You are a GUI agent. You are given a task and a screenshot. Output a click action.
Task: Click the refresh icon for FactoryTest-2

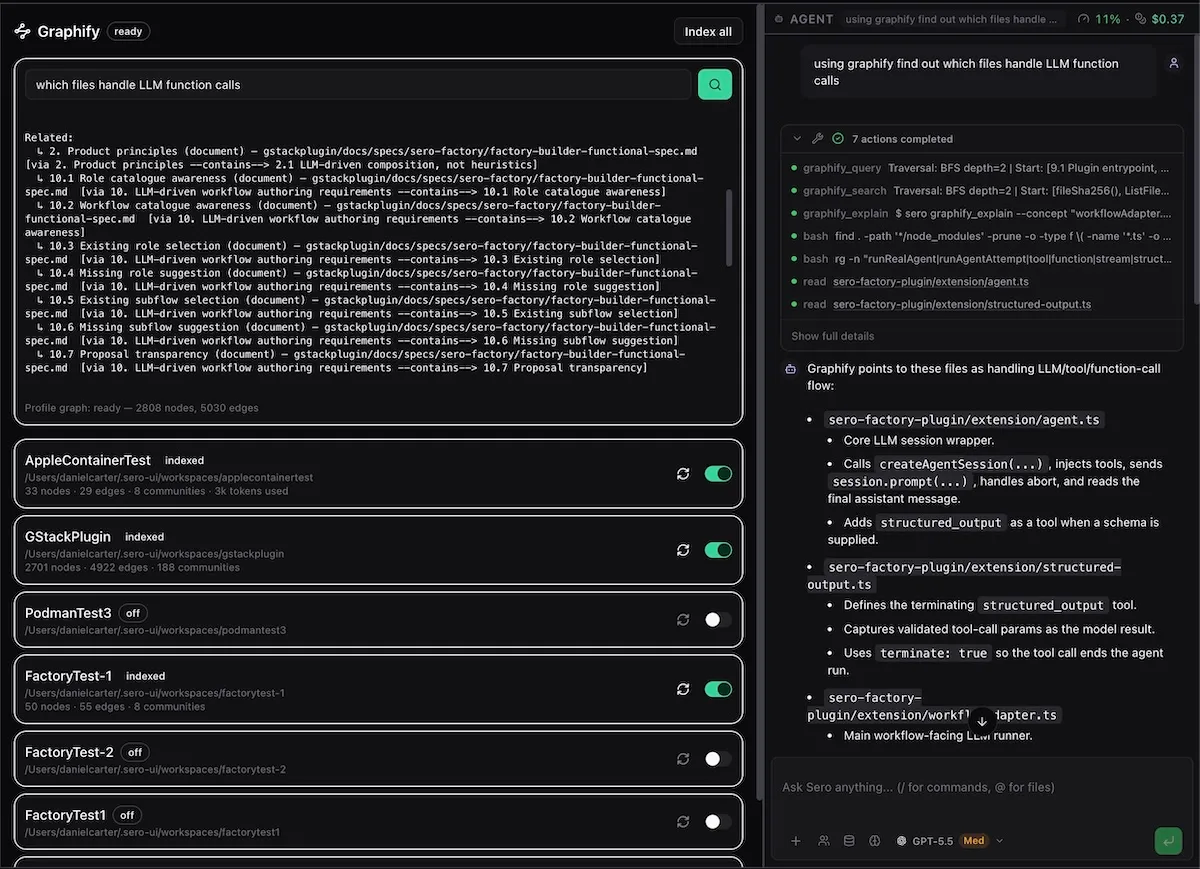pyautogui.click(x=683, y=759)
